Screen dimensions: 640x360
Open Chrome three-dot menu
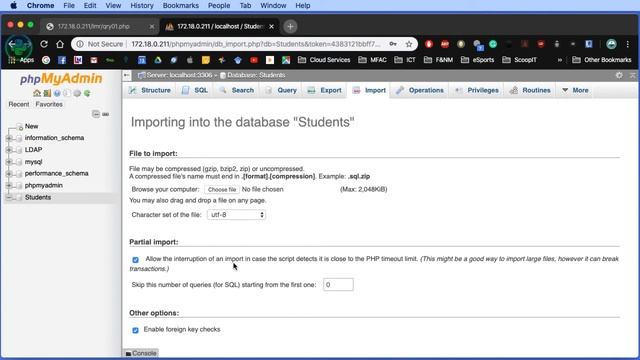628,44
